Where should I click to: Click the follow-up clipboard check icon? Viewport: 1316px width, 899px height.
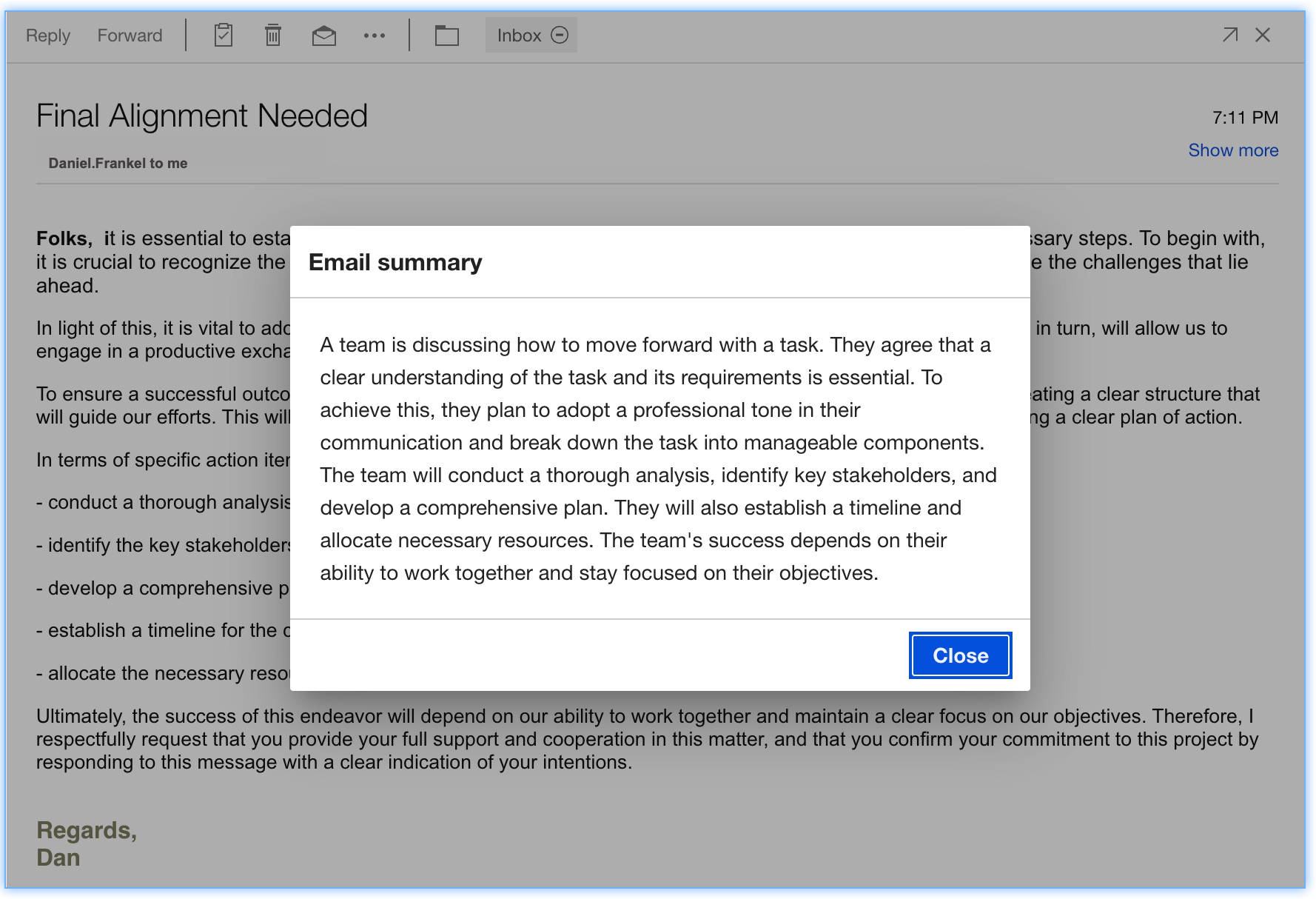click(224, 35)
